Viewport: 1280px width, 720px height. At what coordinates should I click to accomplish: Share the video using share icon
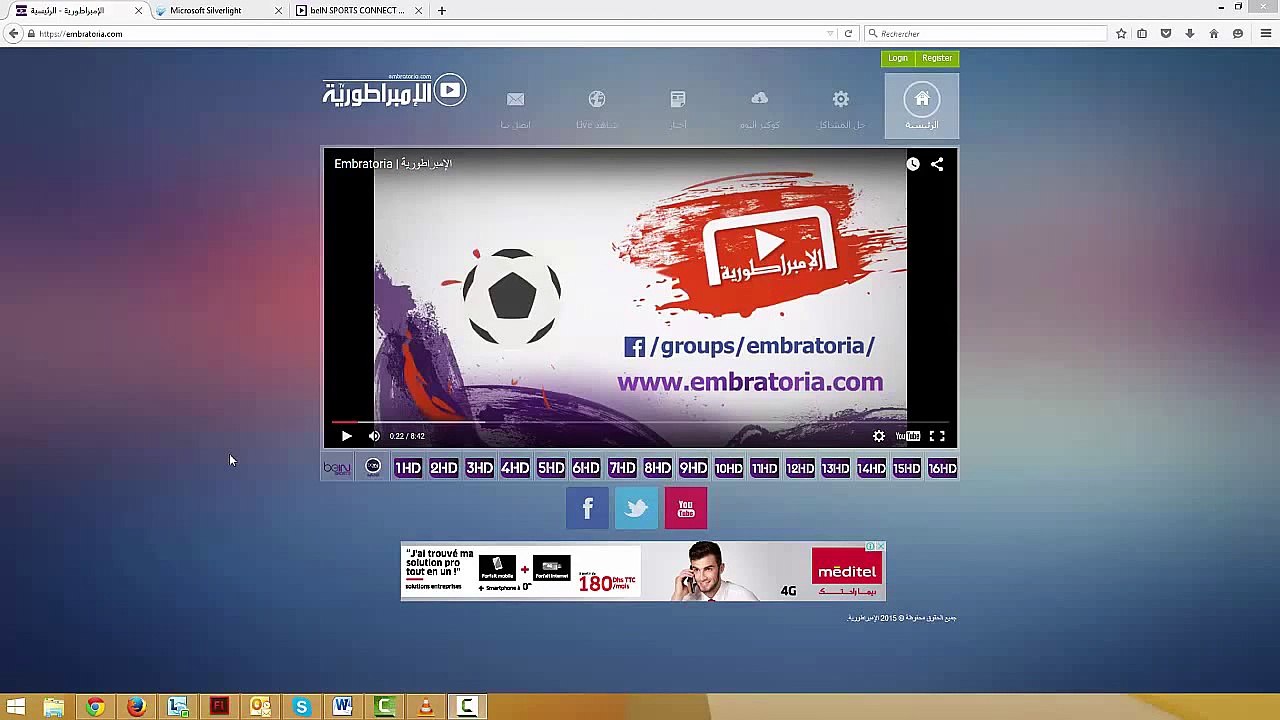(x=937, y=164)
